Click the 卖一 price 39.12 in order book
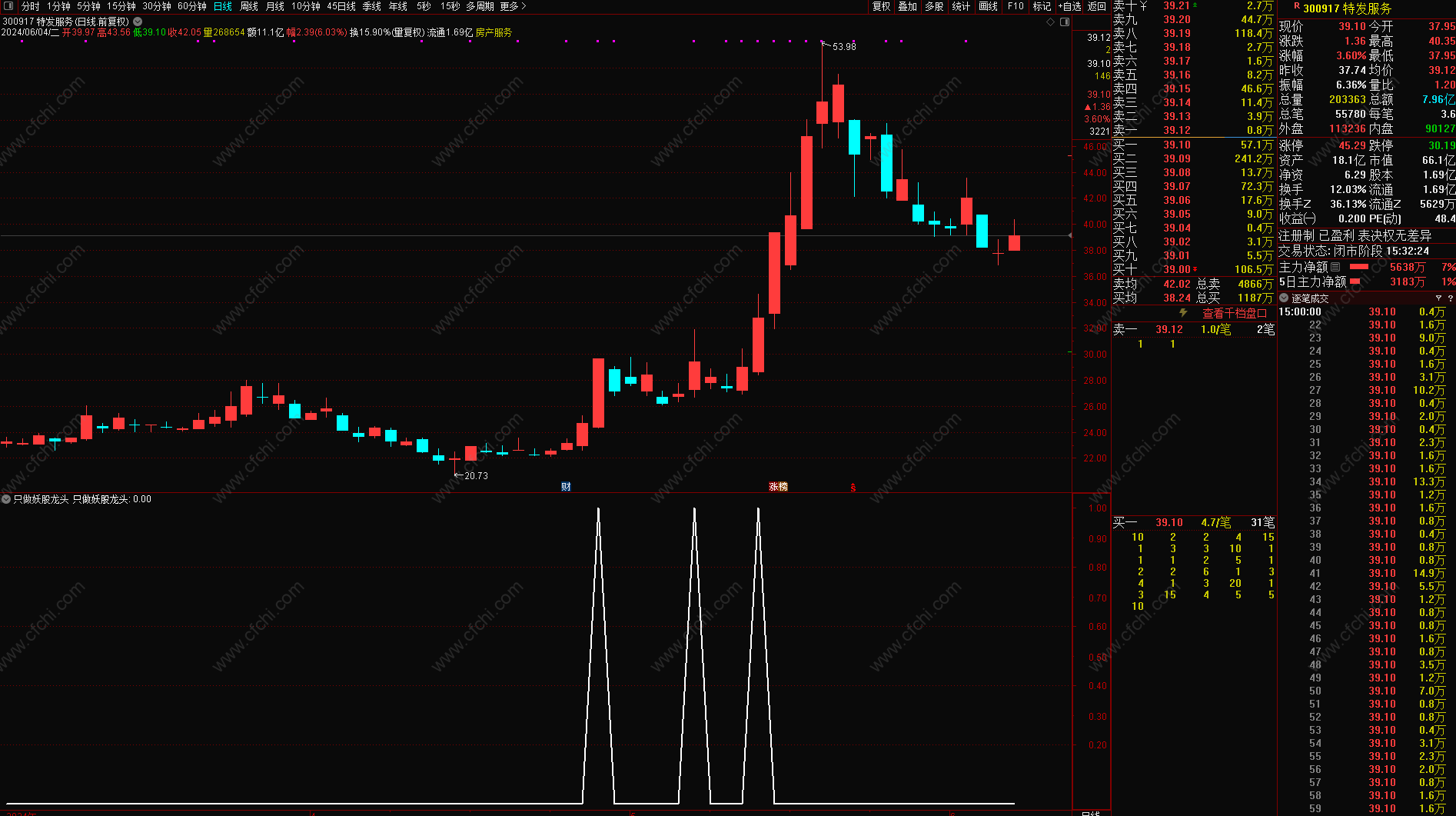The image size is (1456, 816). pyautogui.click(x=1176, y=131)
